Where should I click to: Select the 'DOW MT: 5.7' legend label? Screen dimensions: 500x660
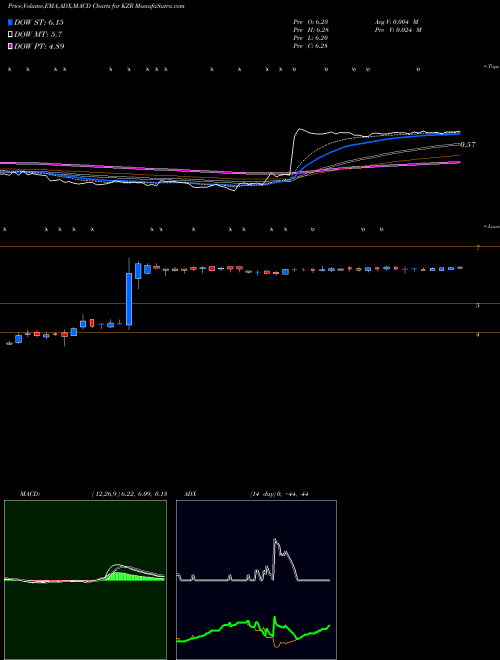[38, 34]
